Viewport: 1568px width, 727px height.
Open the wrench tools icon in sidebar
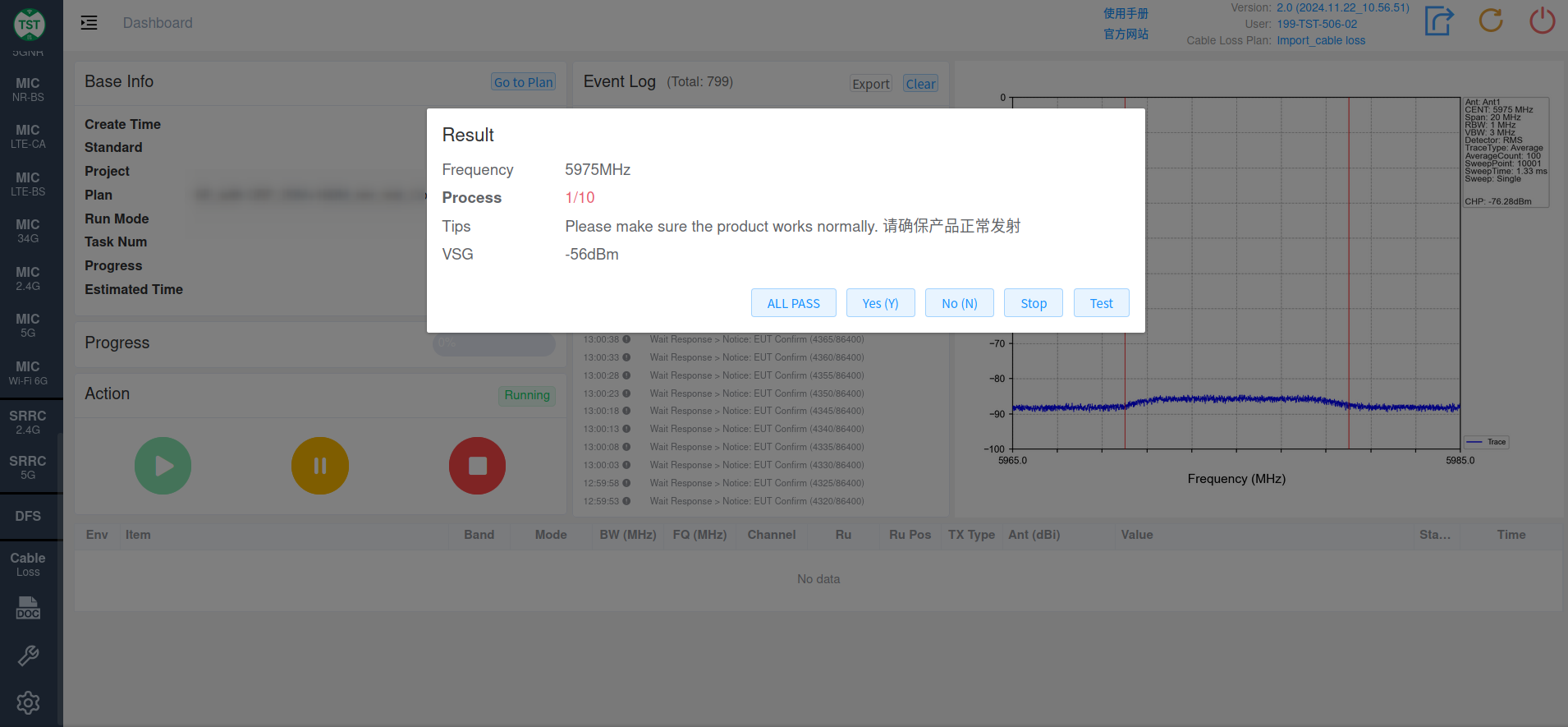pyautogui.click(x=28, y=656)
